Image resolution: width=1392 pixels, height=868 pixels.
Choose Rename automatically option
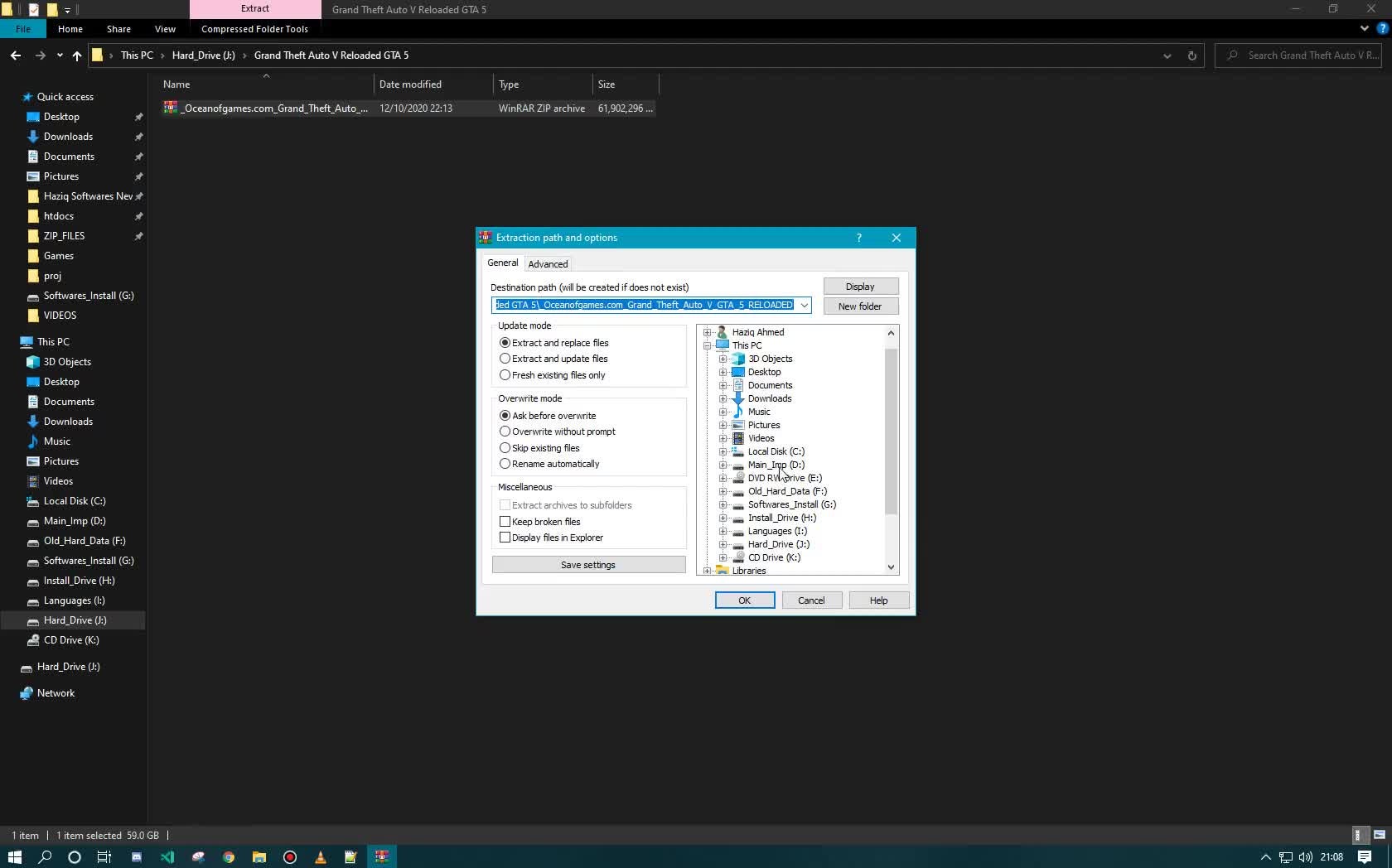(x=505, y=464)
